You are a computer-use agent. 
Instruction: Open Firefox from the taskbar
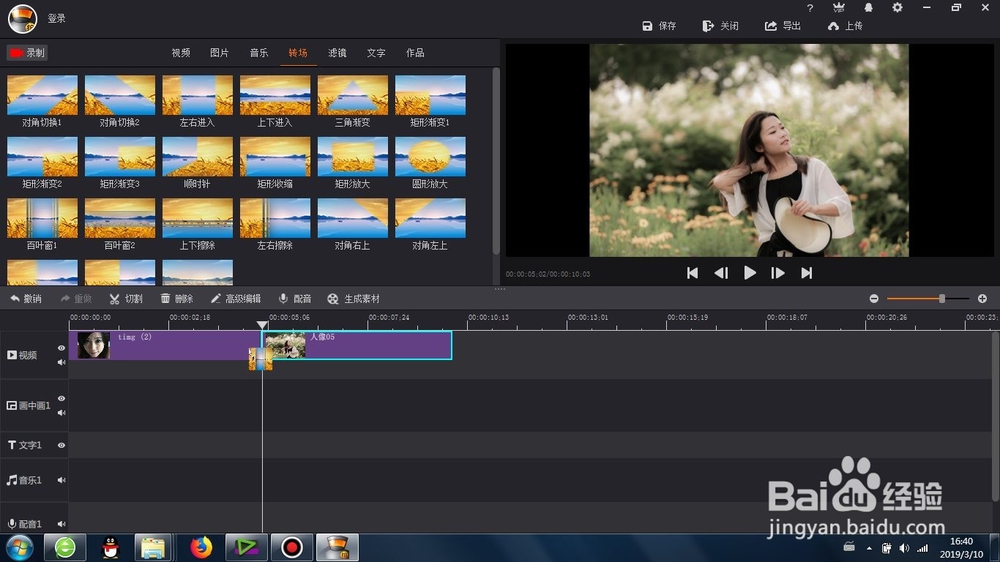(x=202, y=547)
